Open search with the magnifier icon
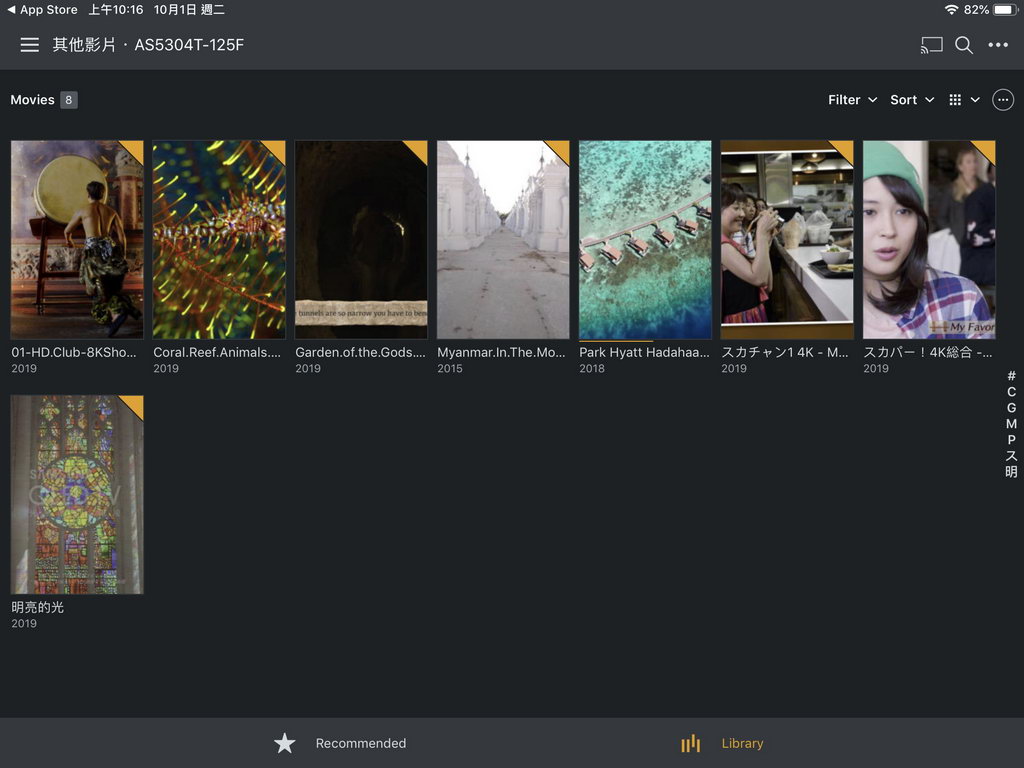This screenshot has height=768, width=1024. point(964,45)
